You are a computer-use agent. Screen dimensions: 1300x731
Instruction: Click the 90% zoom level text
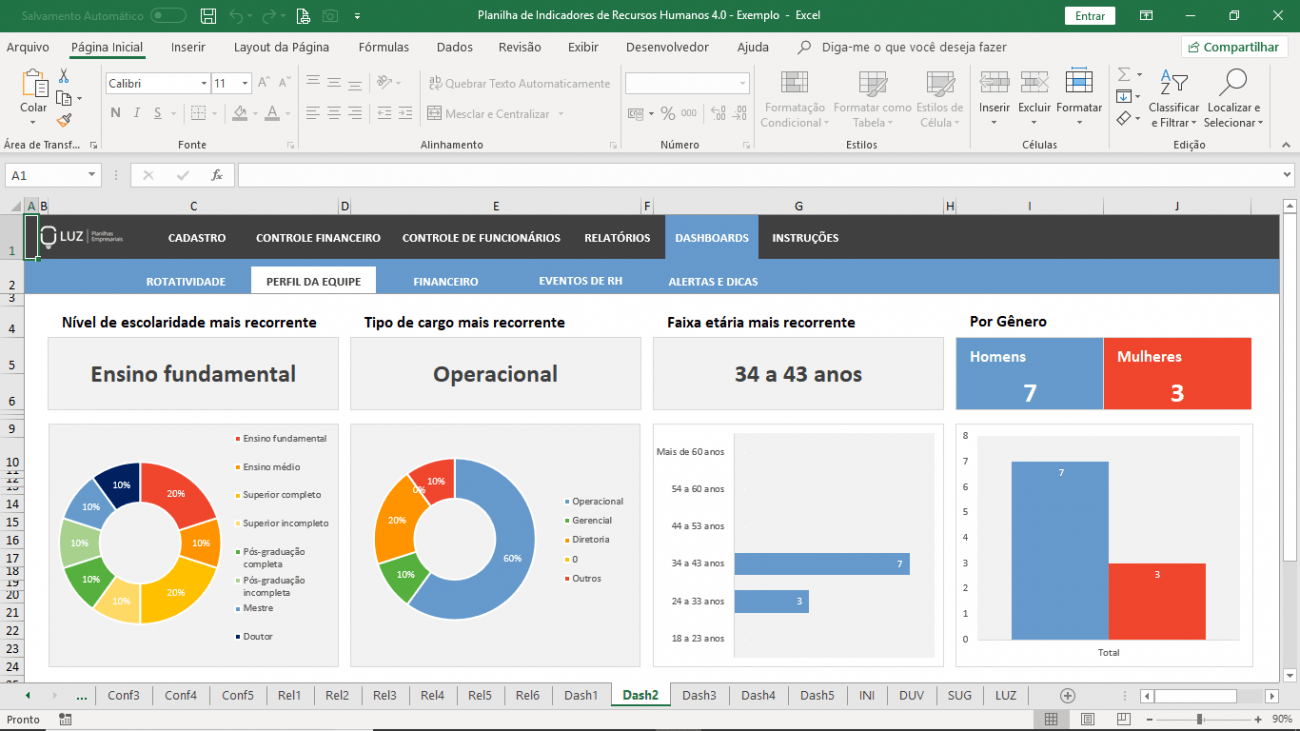pyautogui.click(x=1282, y=719)
